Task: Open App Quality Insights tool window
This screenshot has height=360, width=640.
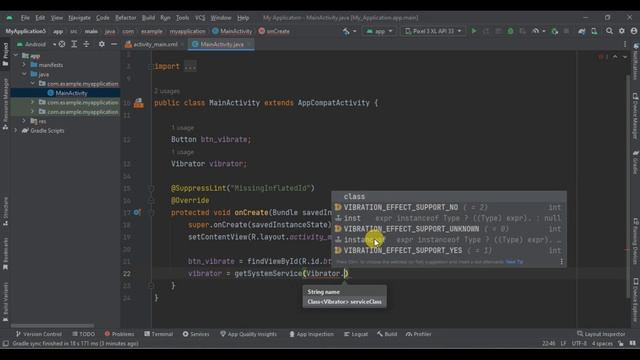Action: [x=248, y=334]
